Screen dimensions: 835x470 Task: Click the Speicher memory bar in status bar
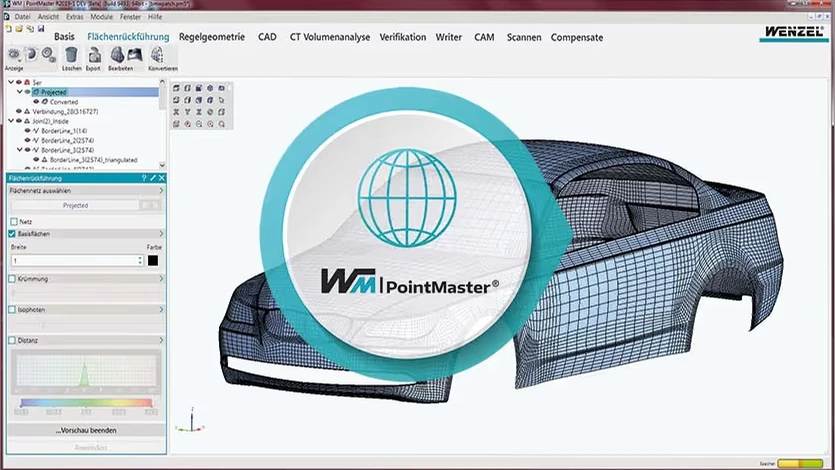800,464
